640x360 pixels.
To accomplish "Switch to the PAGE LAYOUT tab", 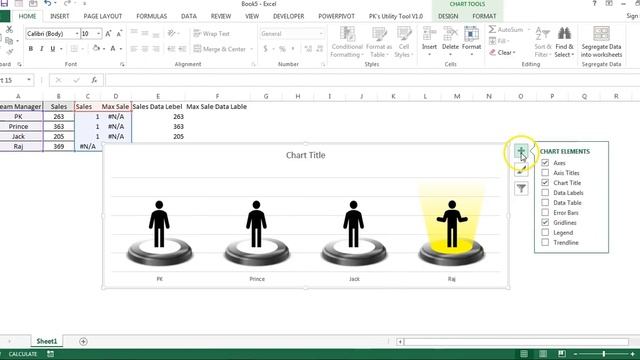I will pyautogui.click(x=102, y=16).
